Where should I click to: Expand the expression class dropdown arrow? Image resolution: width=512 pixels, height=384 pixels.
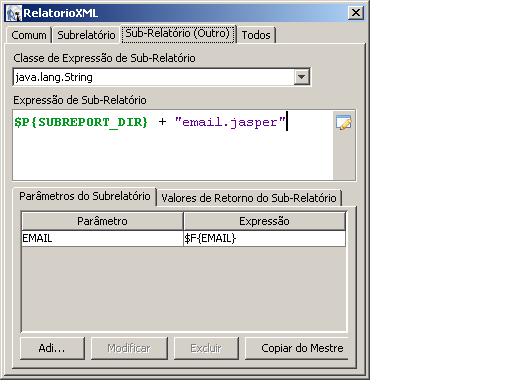(301, 77)
